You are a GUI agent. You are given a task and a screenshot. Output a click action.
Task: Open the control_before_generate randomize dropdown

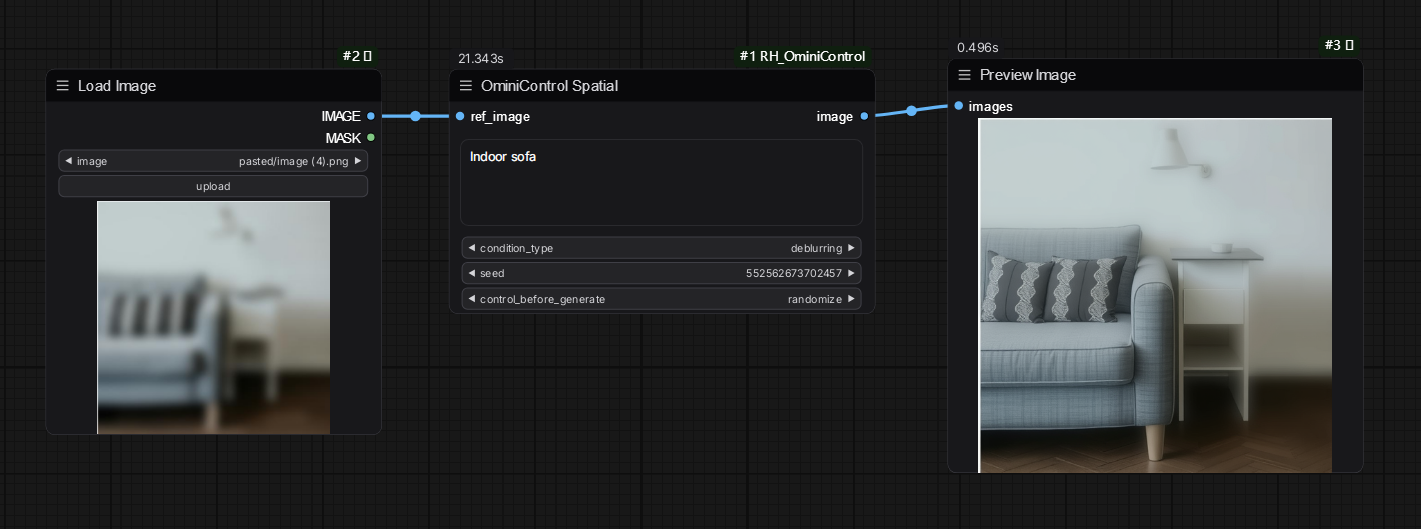pos(660,299)
